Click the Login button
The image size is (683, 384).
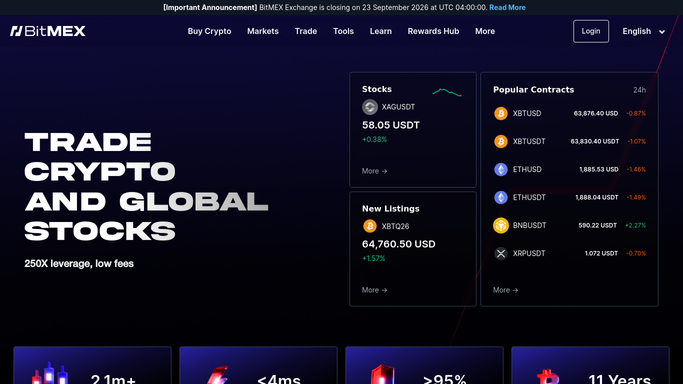[x=591, y=31]
